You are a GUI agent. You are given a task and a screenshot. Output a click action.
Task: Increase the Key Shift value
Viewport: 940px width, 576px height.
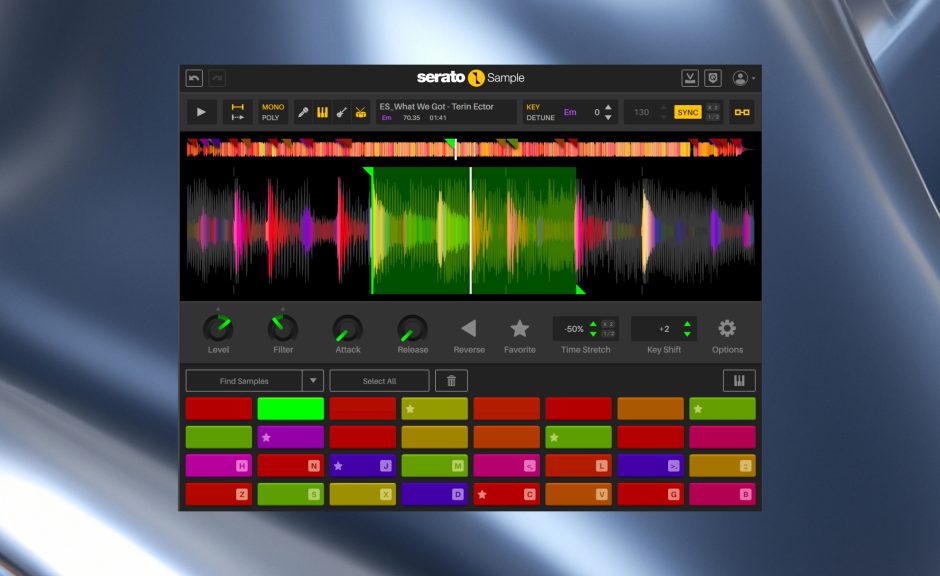[x=688, y=322]
